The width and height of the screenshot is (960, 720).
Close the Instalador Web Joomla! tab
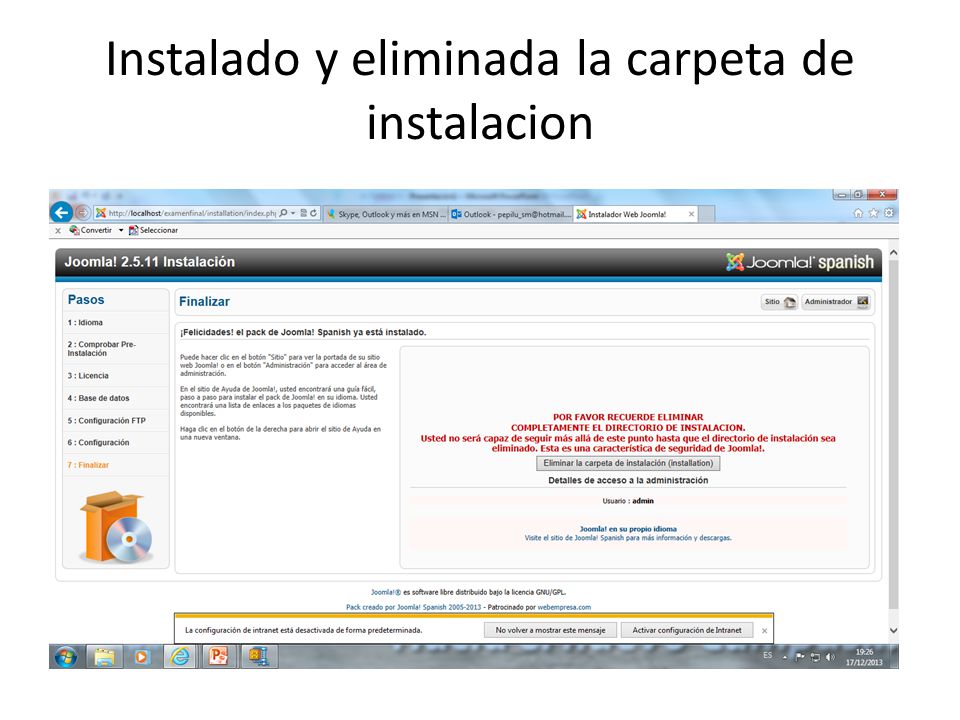pos(691,214)
